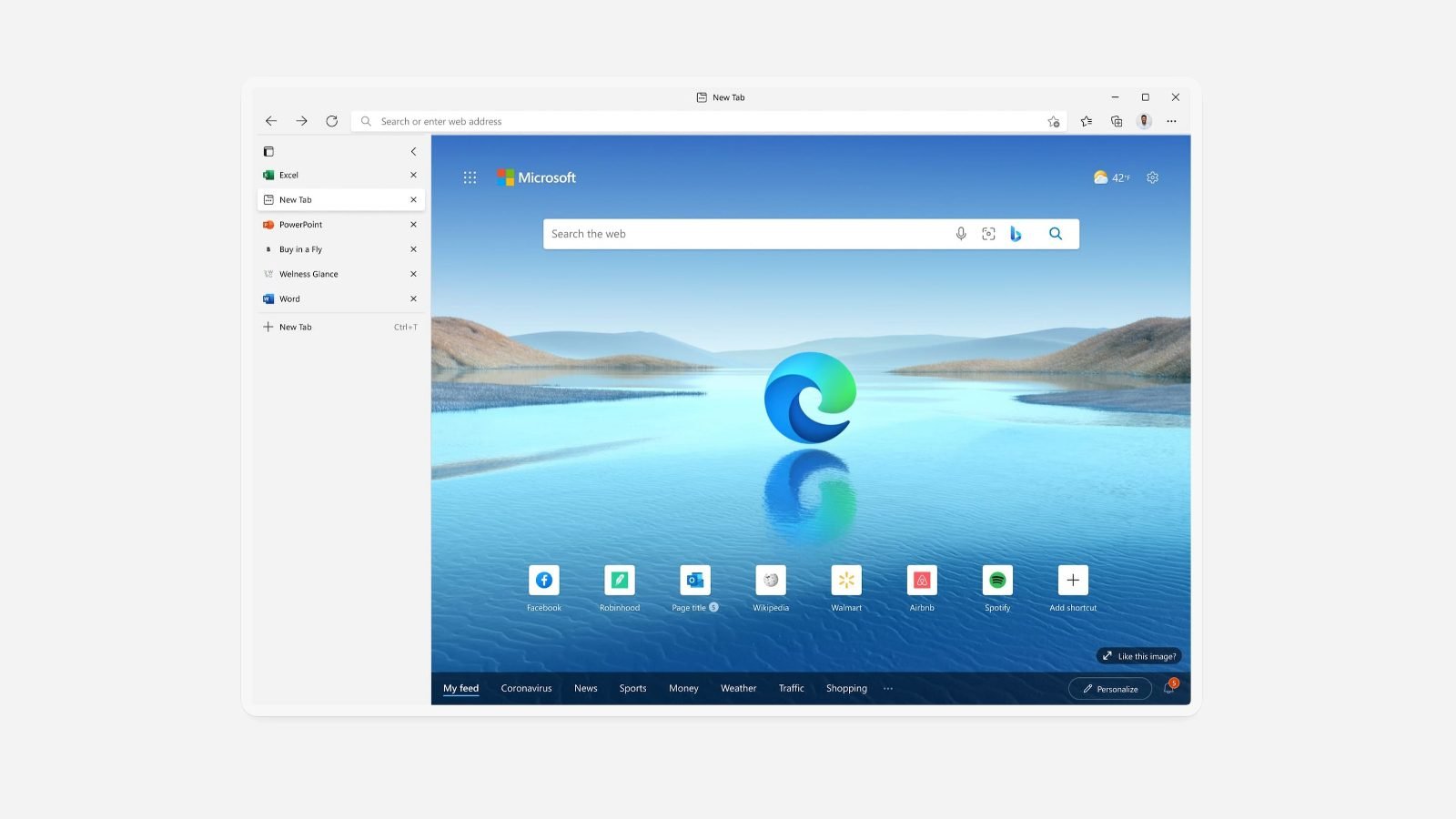Click the microphone icon for voice search
1456x819 pixels.
(960, 233)
